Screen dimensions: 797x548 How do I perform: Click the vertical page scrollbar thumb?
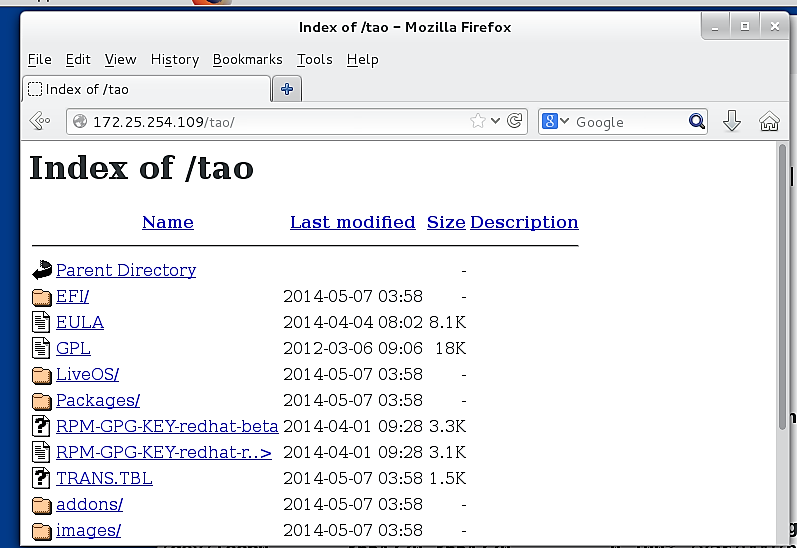click(783, 287)
